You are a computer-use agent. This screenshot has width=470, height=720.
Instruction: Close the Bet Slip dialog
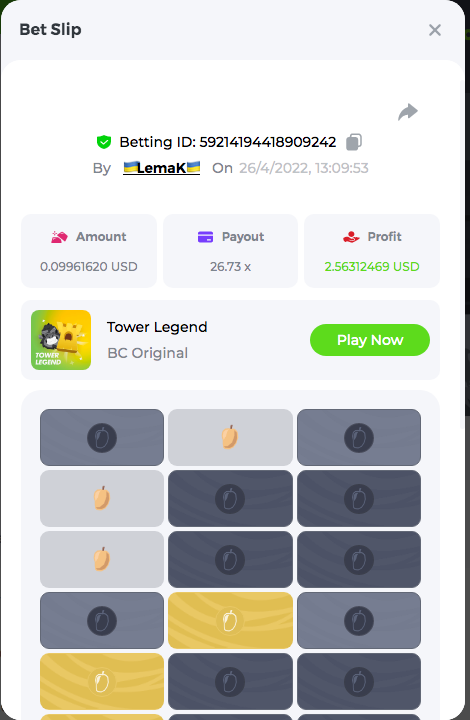(x=435, y=30)
